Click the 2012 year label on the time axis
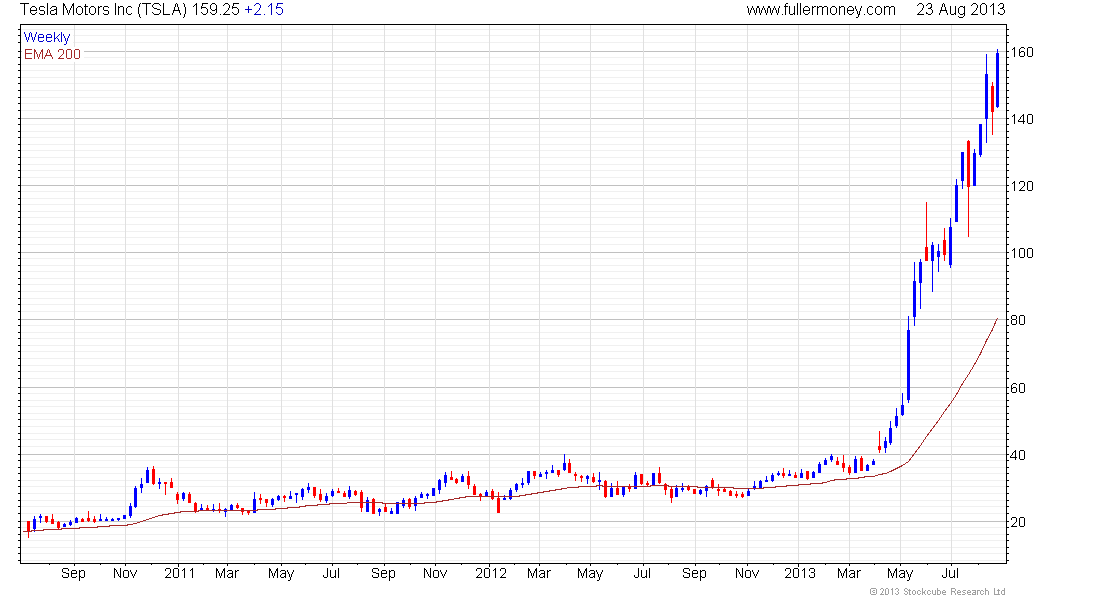The width and height of the screenshot is (1100, 600). (x=490, y=573)
